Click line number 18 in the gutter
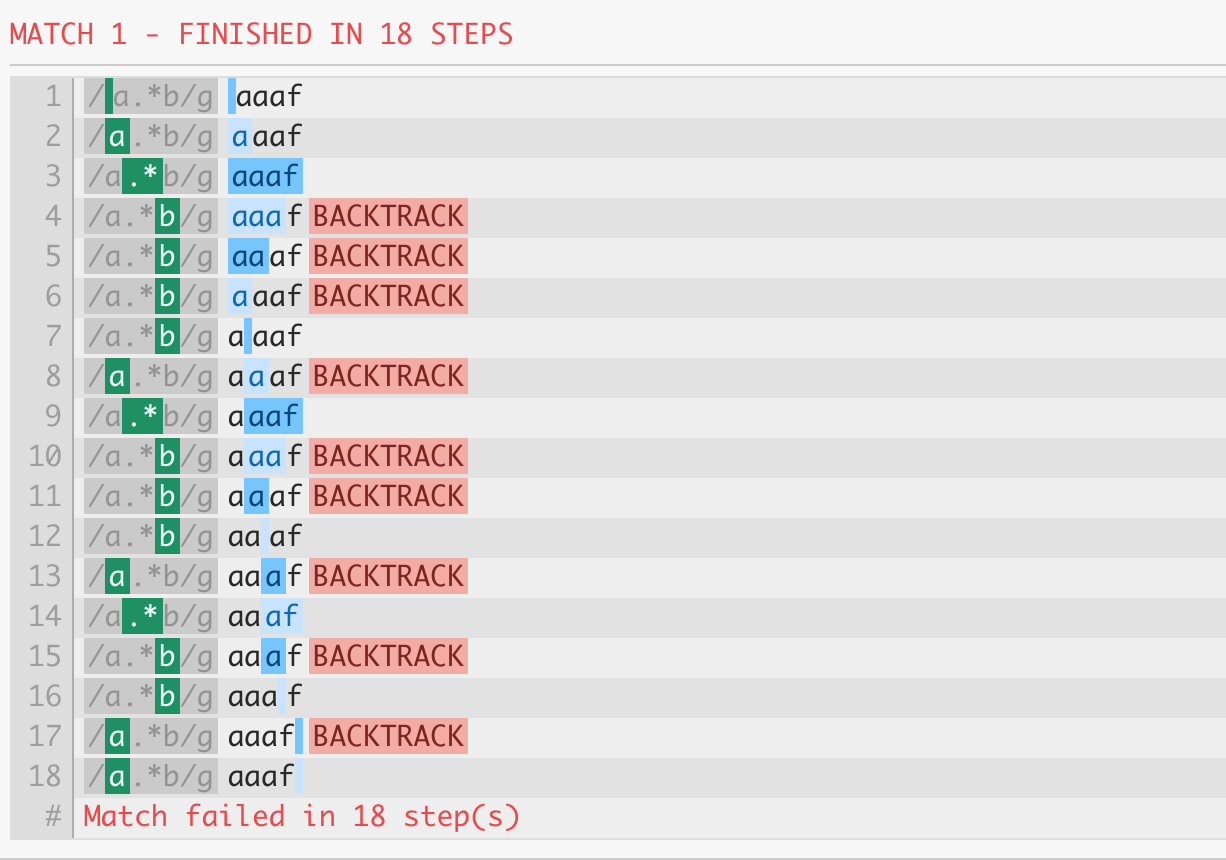This screenshot has height=860, width=1226. pyautogui.click(x=45, y=777)
